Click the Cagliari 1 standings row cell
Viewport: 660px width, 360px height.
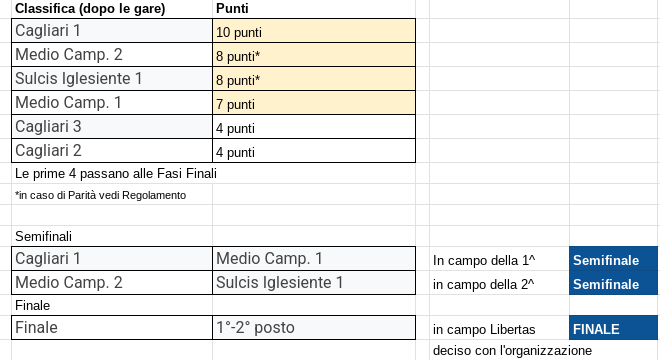pos(112,31)
